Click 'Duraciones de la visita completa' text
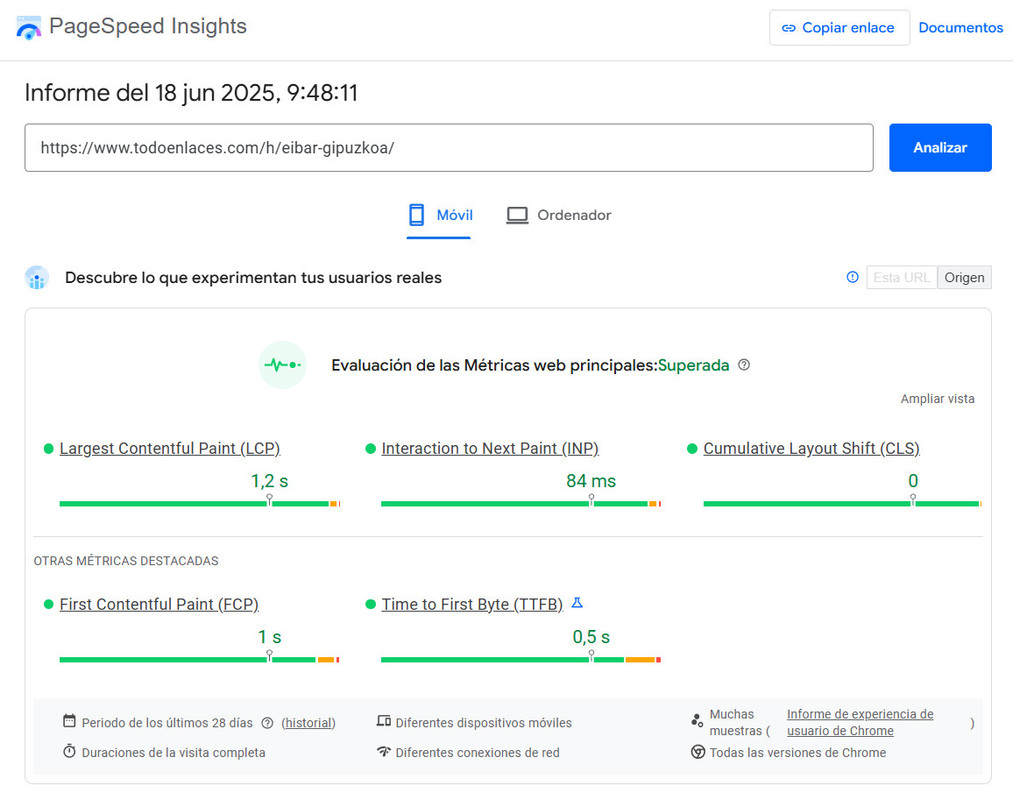This screenshot has height=800, width=1013. (x=173, y=753)
